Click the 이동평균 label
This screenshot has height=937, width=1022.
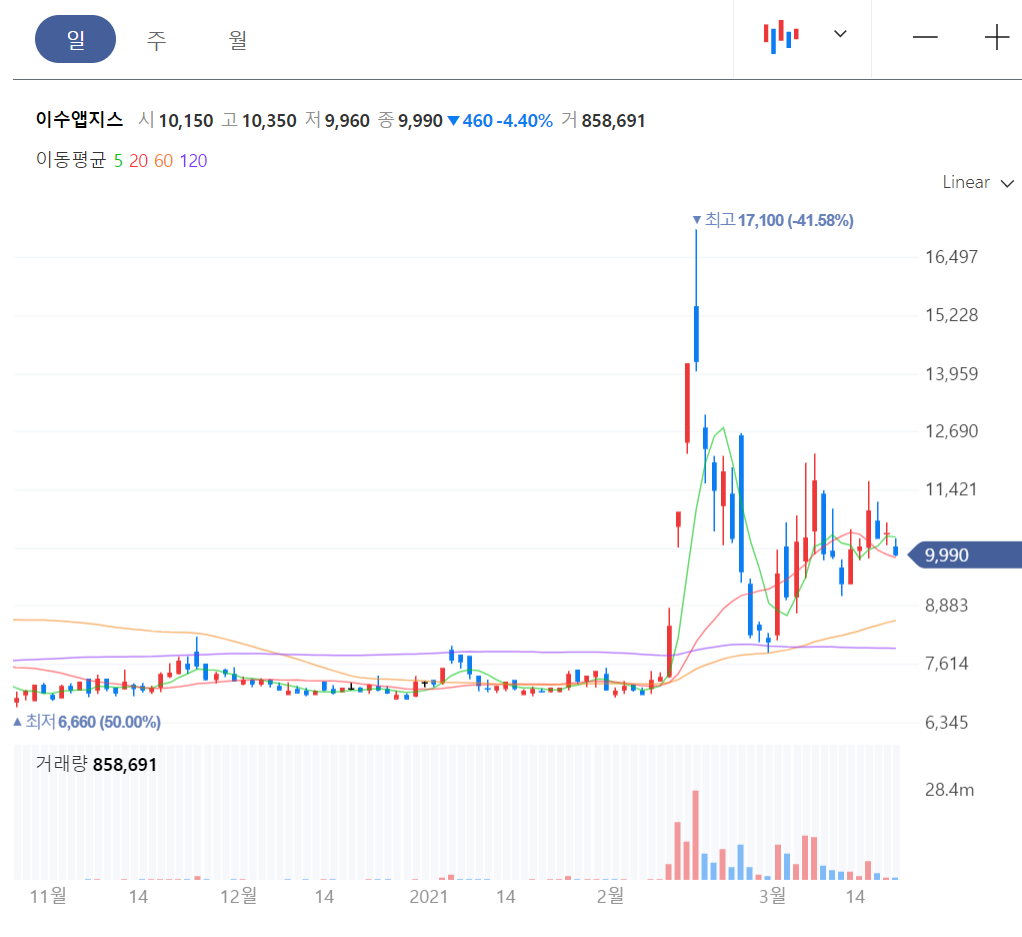pyautogui.click(x=71, y=160)
